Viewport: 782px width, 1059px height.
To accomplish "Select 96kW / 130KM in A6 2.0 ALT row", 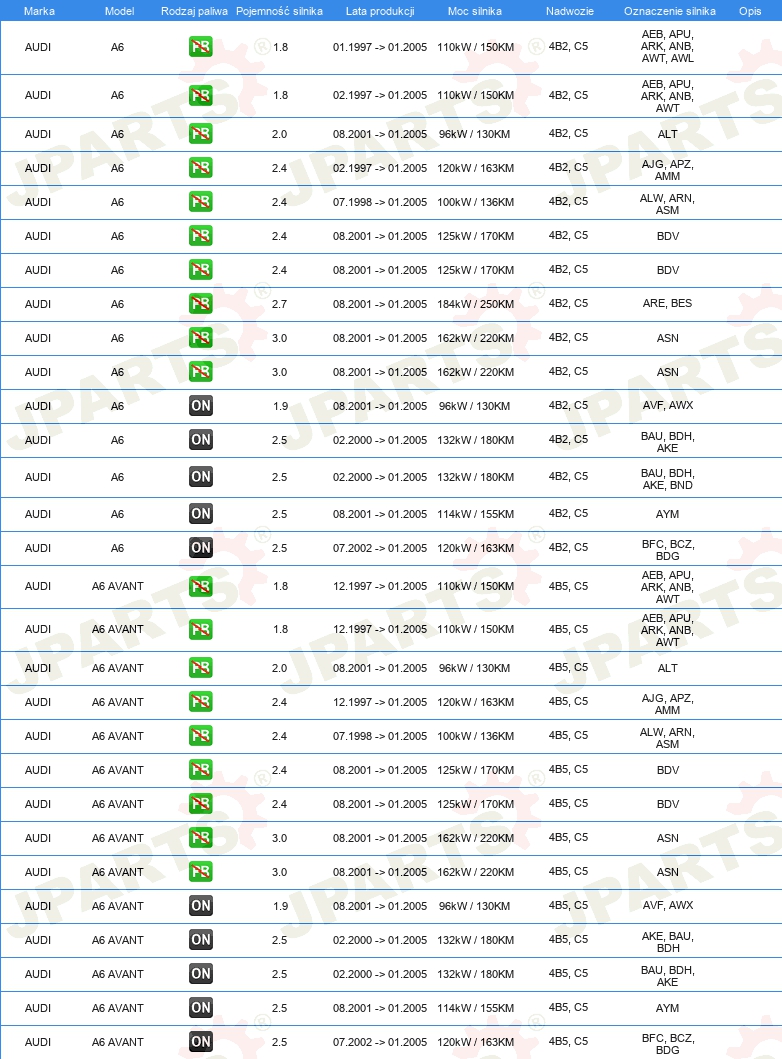I will [x=474, y=134].
